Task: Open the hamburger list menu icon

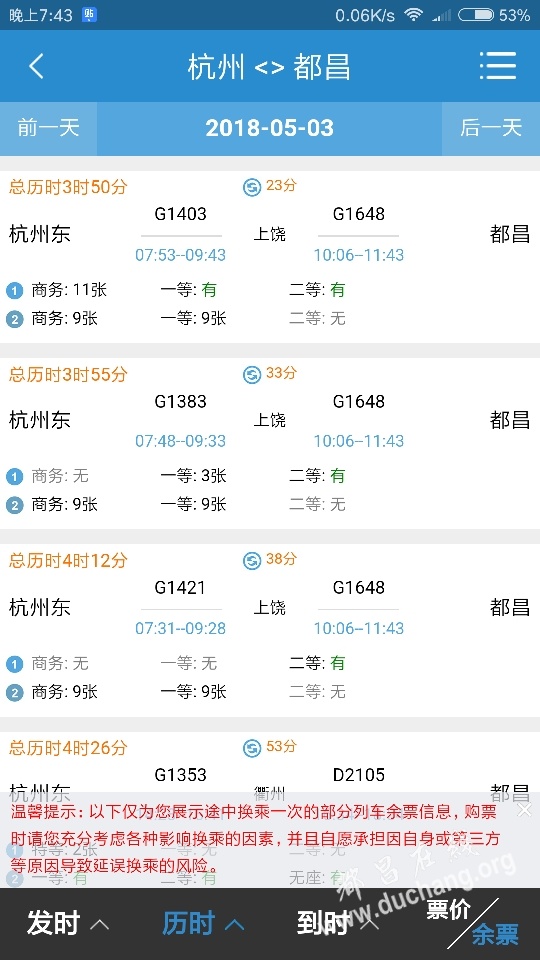Action: tap(498, 66)
